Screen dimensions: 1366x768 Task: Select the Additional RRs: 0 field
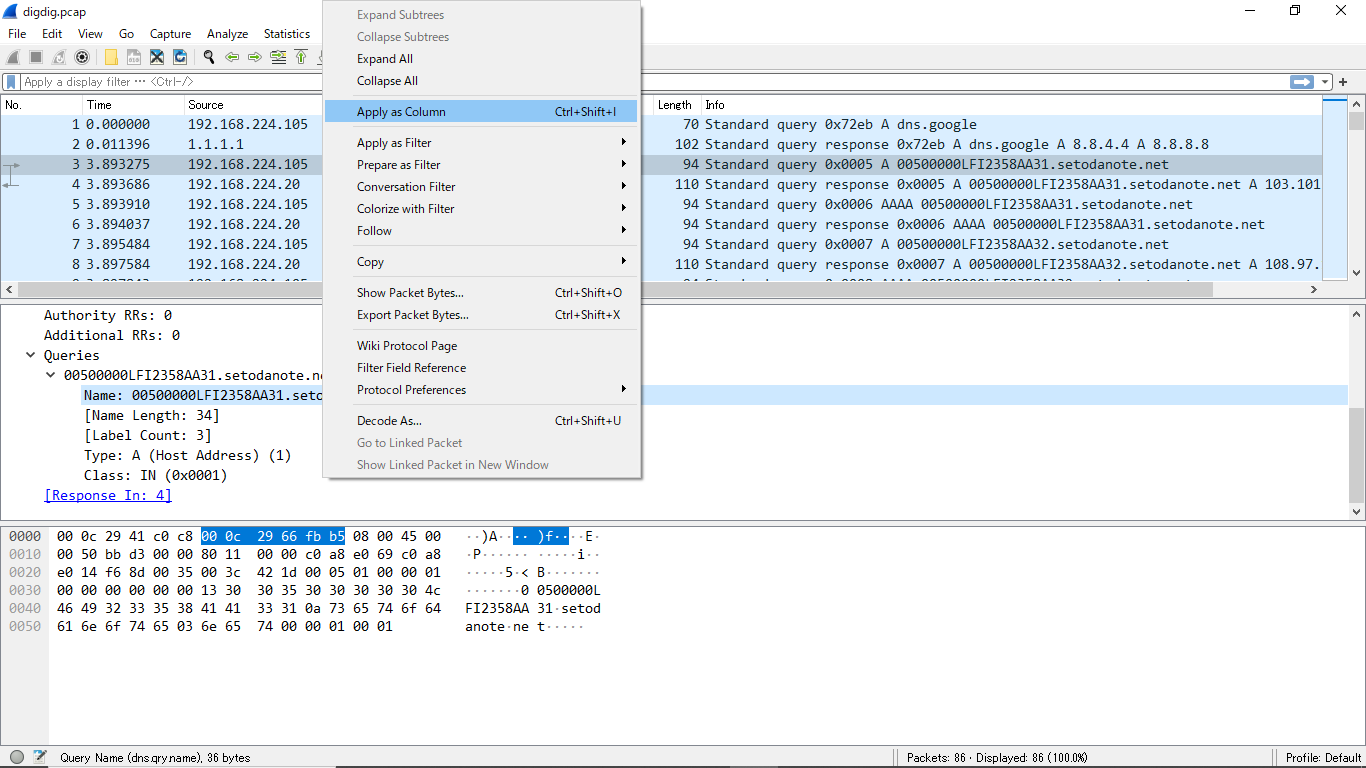112,335
